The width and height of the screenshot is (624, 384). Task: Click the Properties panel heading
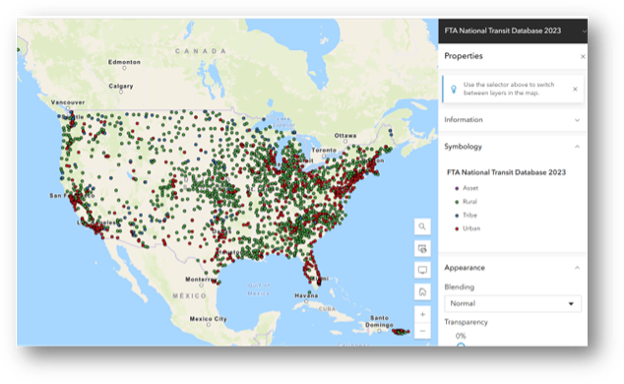[463, 56]
